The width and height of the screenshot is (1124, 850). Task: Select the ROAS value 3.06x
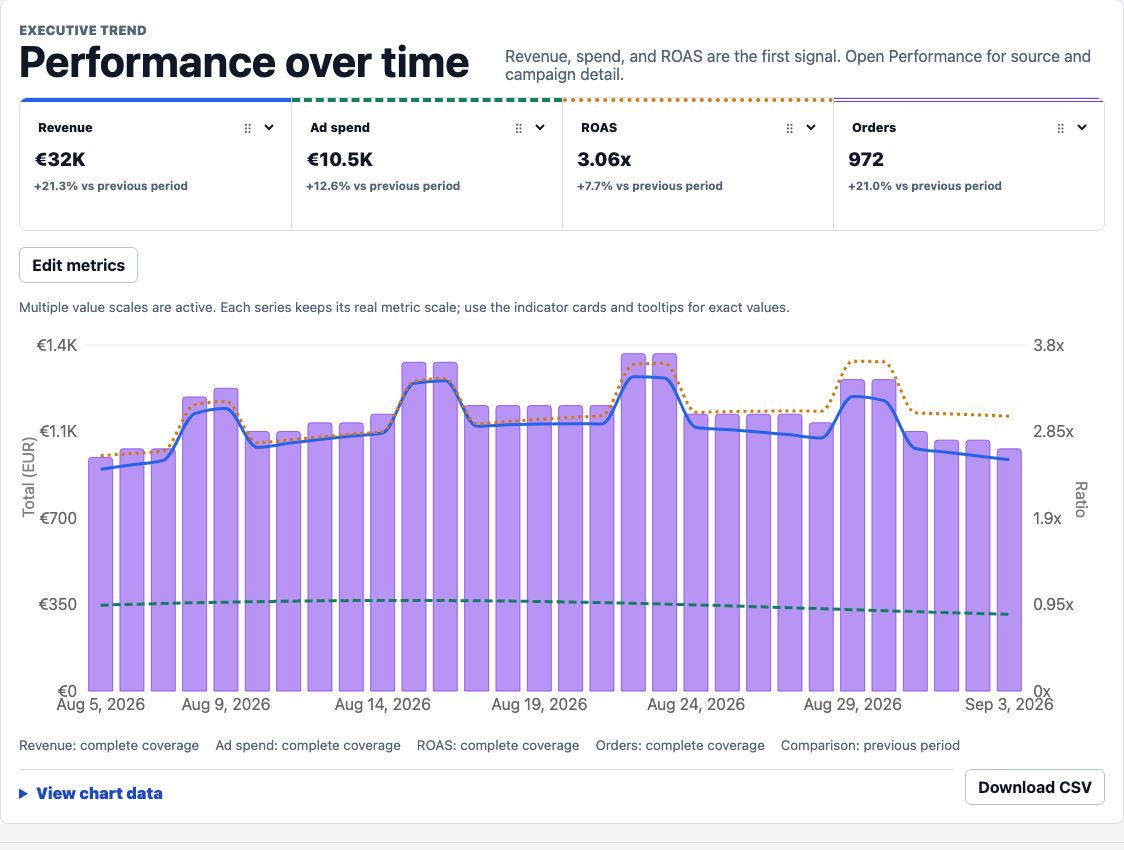pos(604,160)
